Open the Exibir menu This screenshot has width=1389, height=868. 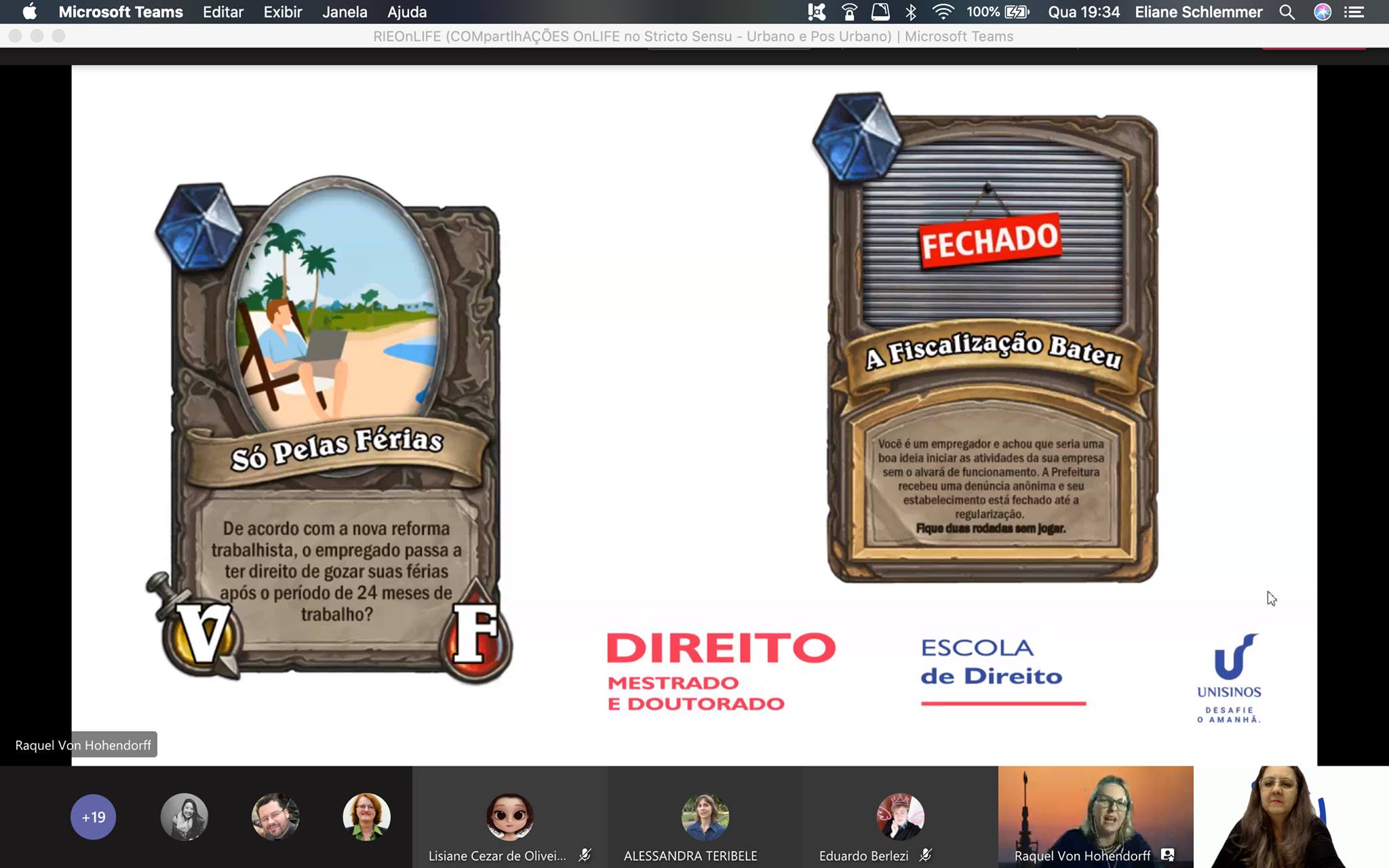coord(283,12)
